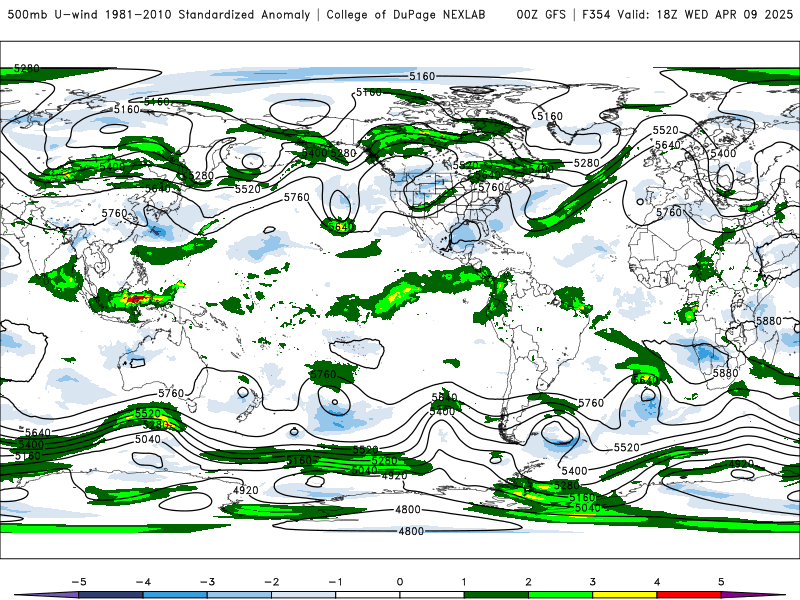800x600 pixels.
Task: Click the 5760 contour label over the North Pacific
Action: point(296,197)
